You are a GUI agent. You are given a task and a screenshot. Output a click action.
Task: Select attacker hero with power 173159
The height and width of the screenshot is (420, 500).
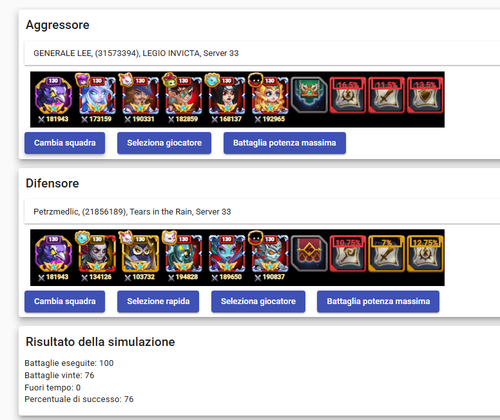[x=96, y=99]
